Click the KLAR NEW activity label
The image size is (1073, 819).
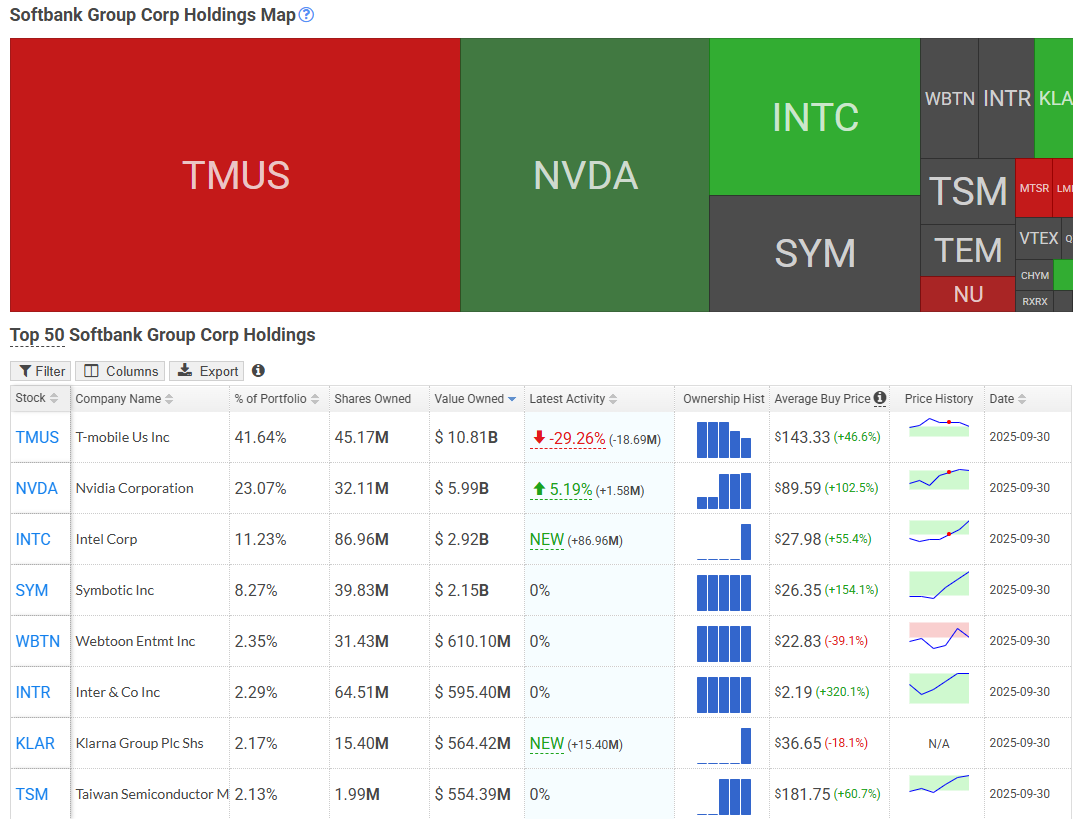pos(547,744)
